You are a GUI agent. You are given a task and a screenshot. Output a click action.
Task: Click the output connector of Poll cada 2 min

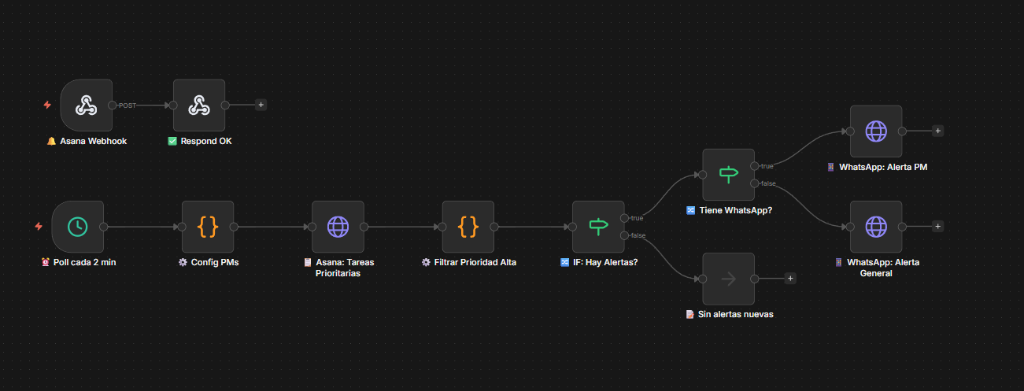pos(104,227)
